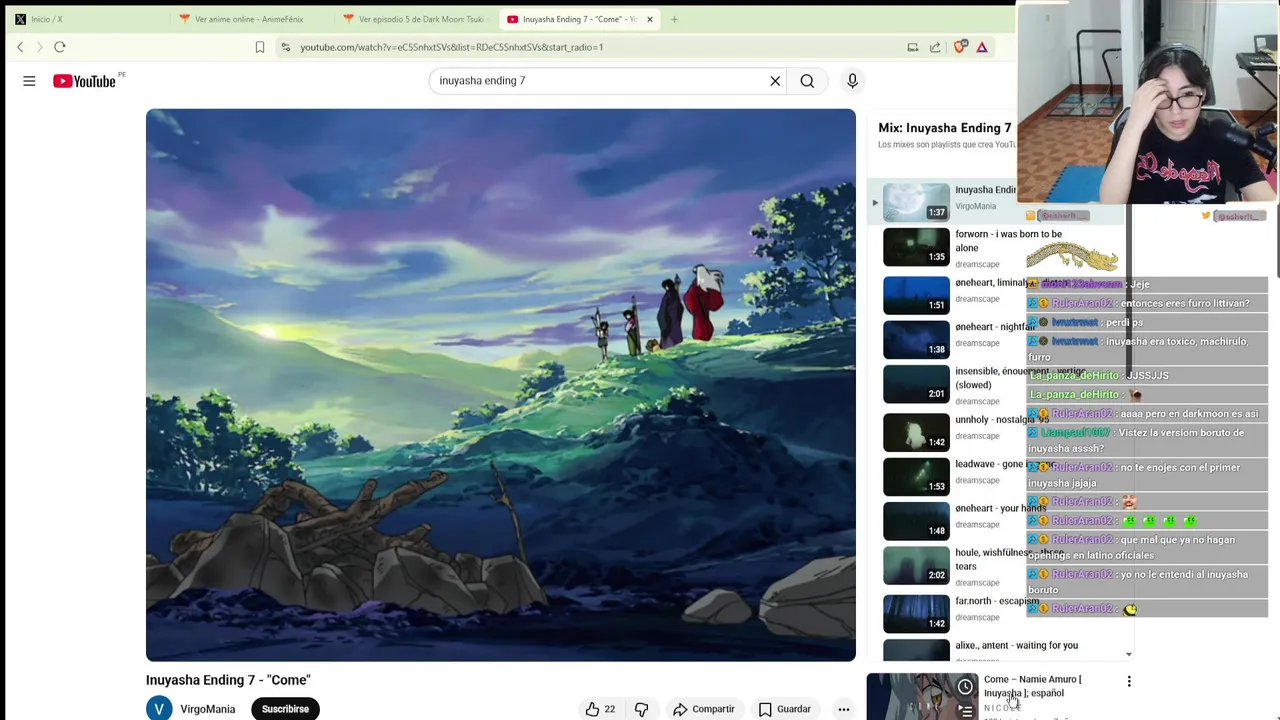1280x720 pixels.
Task: Dislike the video with thumbs down
Action: click(641, 709)
